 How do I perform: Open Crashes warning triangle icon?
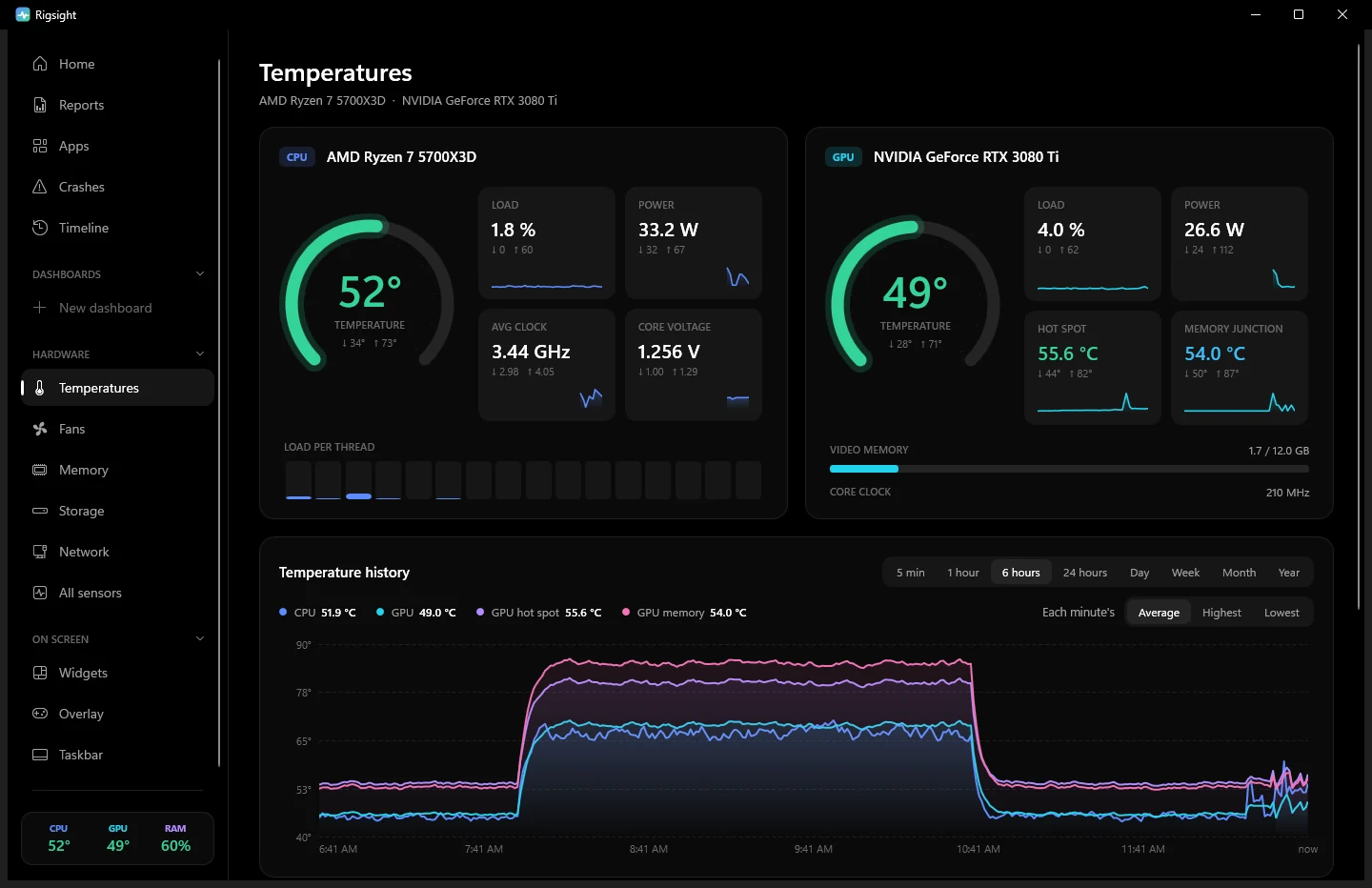(40, 187)
